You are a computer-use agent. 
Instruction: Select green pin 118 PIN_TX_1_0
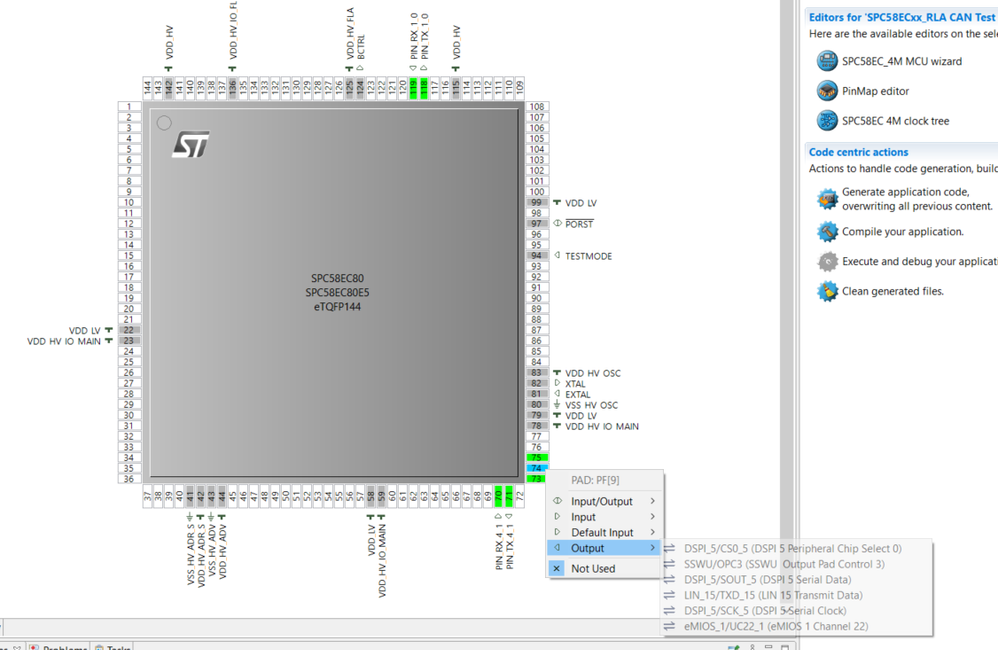424,88
